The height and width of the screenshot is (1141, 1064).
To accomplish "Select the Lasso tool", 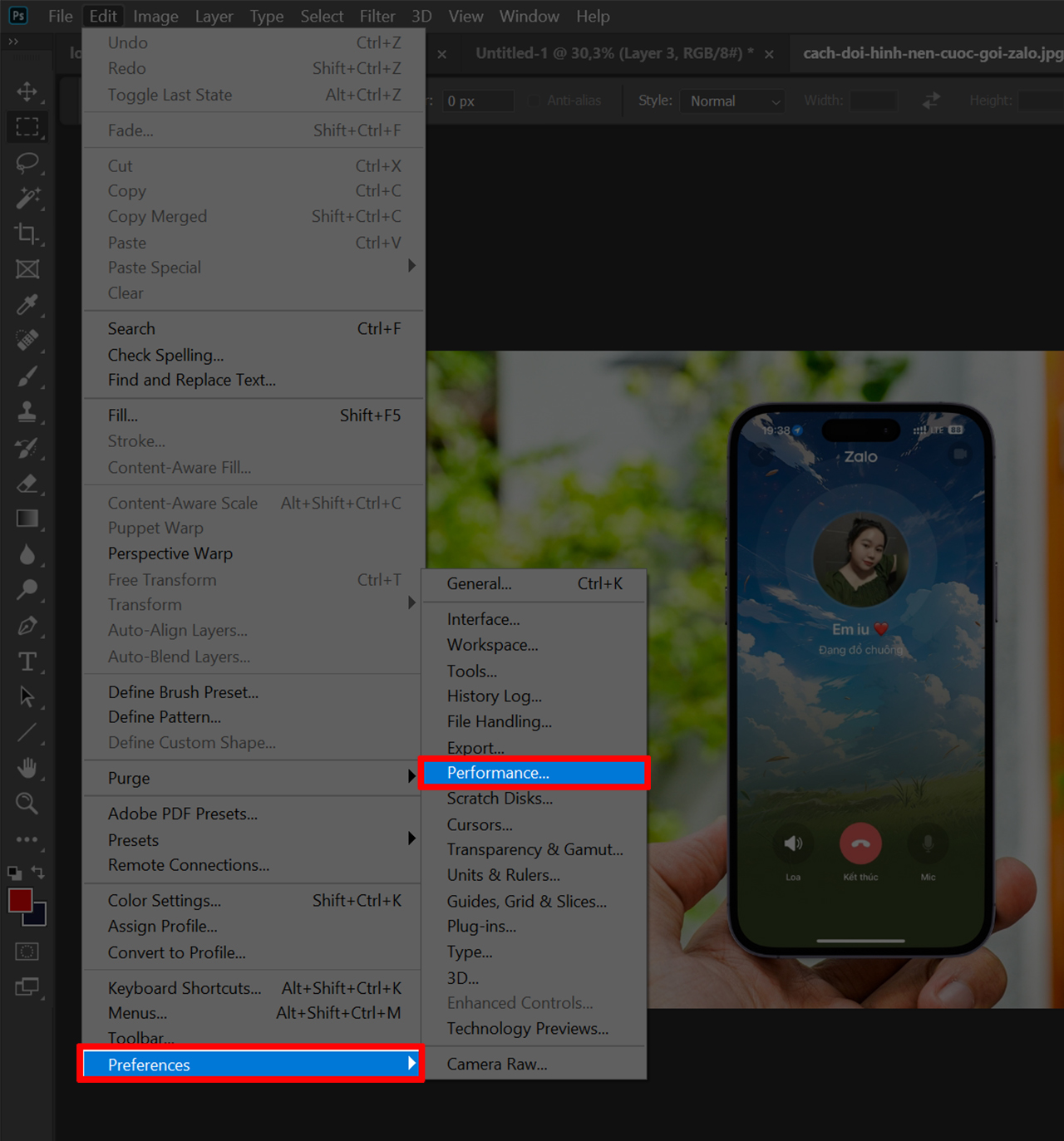I will [27, 163].
